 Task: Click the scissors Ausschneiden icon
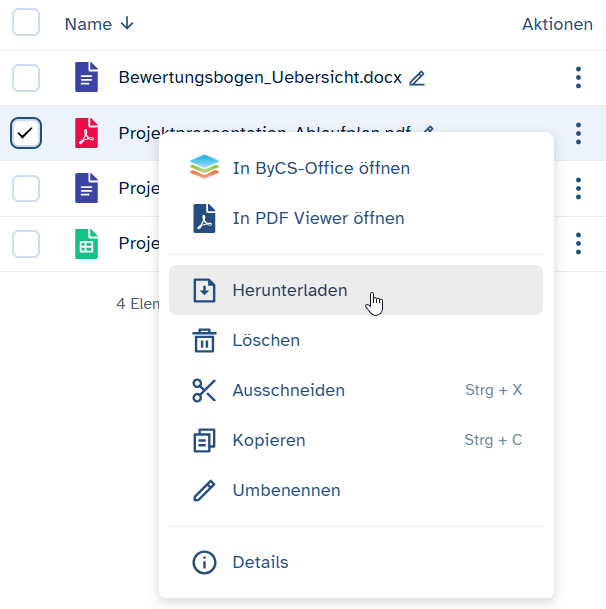click(204, 391)
